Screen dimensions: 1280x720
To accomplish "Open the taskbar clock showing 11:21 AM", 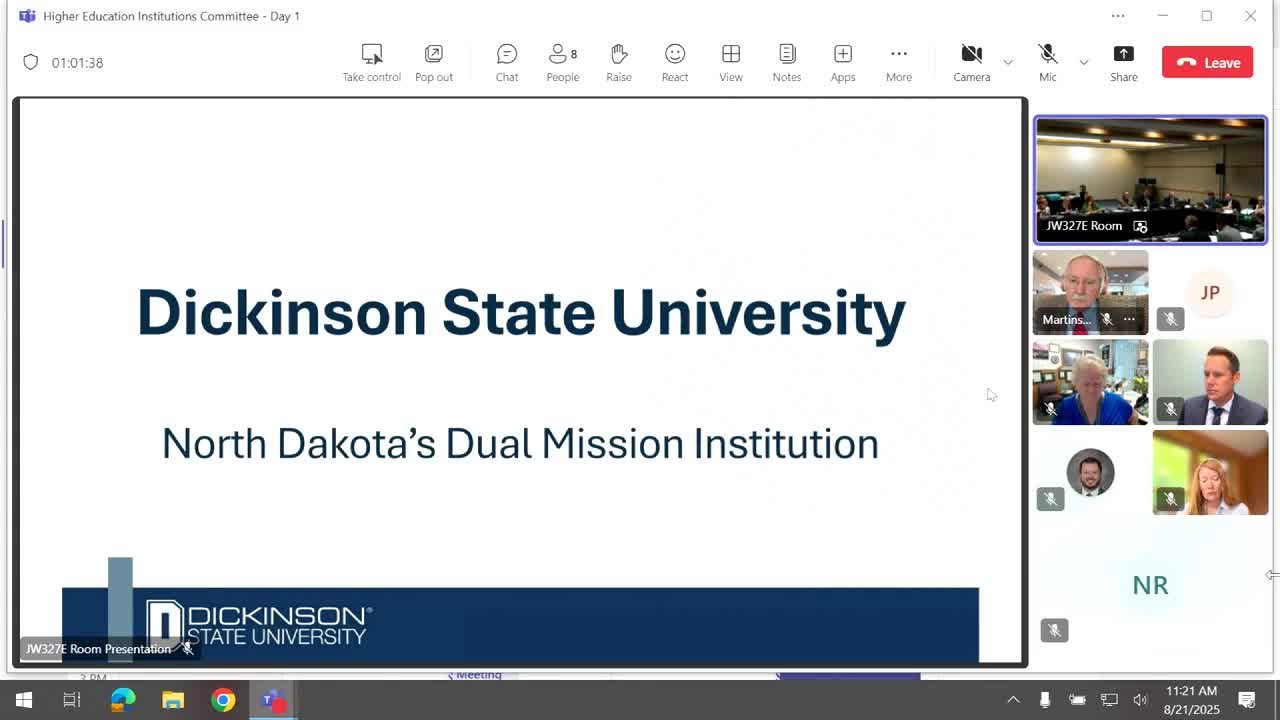I will pyautogui.click(x=1192, y=700).
